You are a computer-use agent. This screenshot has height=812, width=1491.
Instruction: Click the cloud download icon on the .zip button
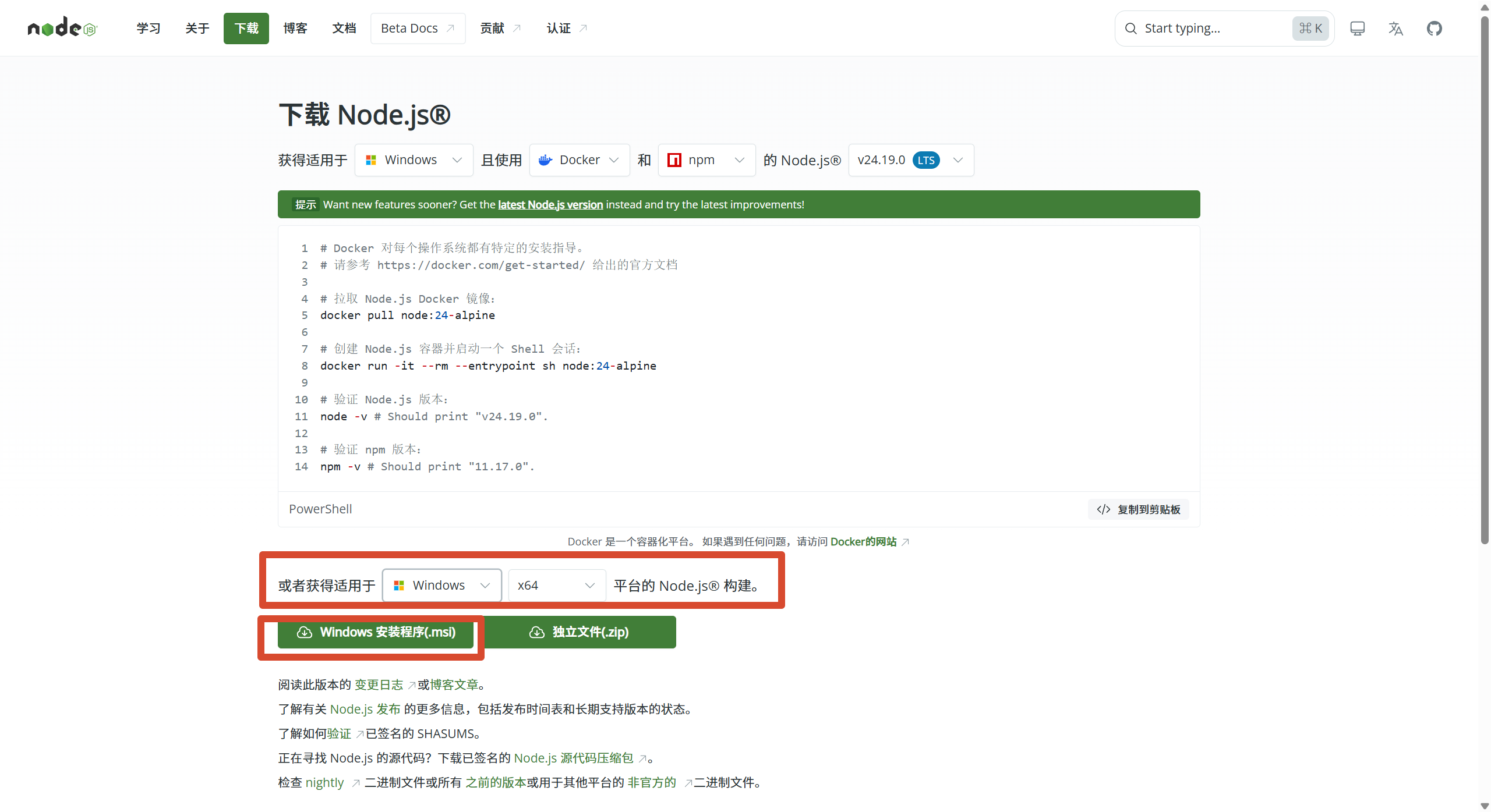click(537, 632)
